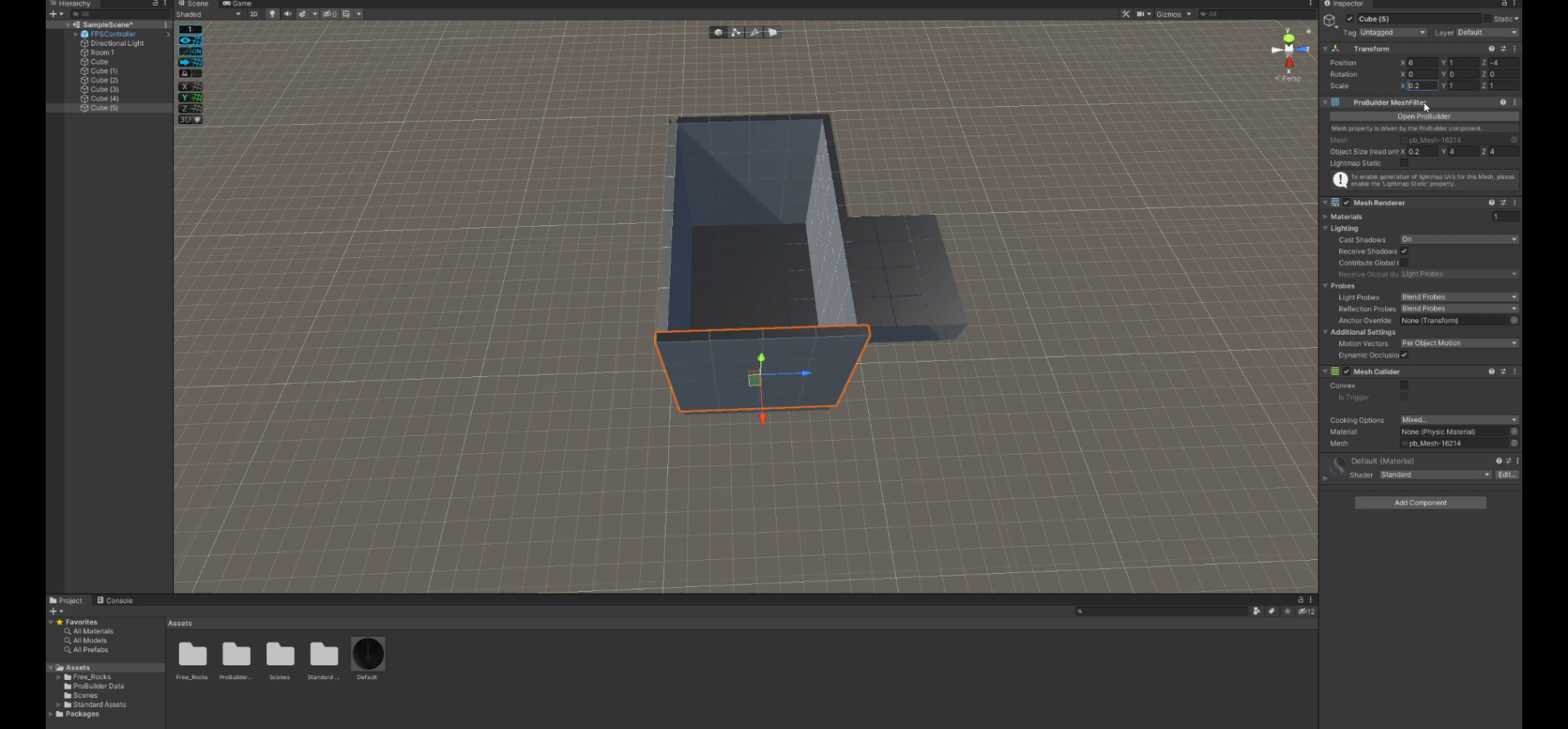The height and width of the screenshot is (729, 1568).
Task: Toggle the Static checkbox for Cube (5)
Action: coord(1487,19)
